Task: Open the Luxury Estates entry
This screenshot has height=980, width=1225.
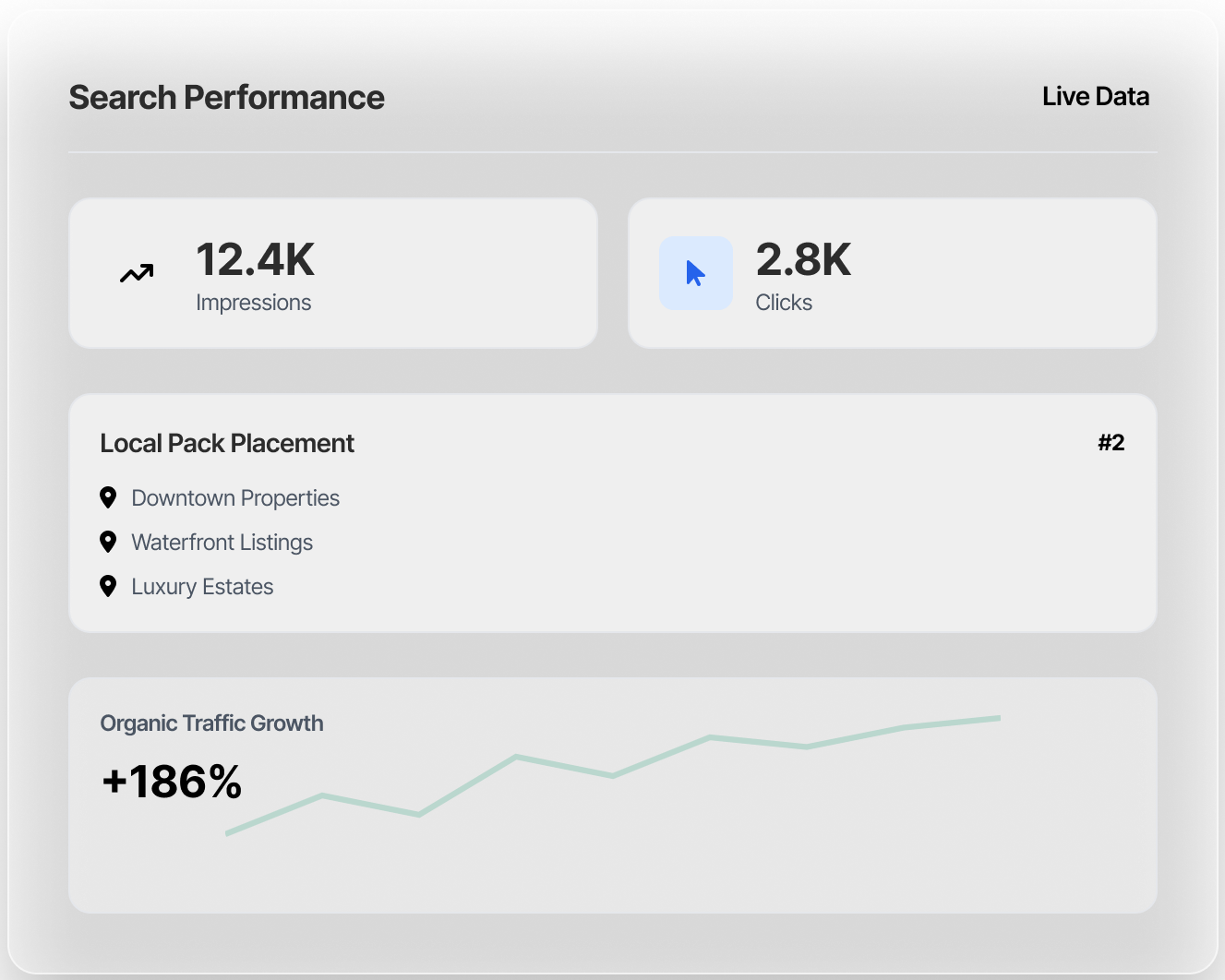Action: point(202,587)
